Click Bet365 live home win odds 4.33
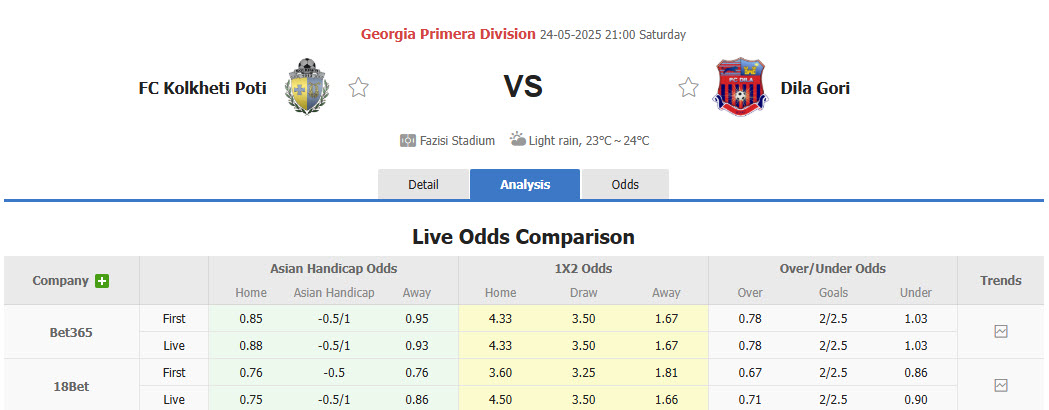 (x=500, y=345)
